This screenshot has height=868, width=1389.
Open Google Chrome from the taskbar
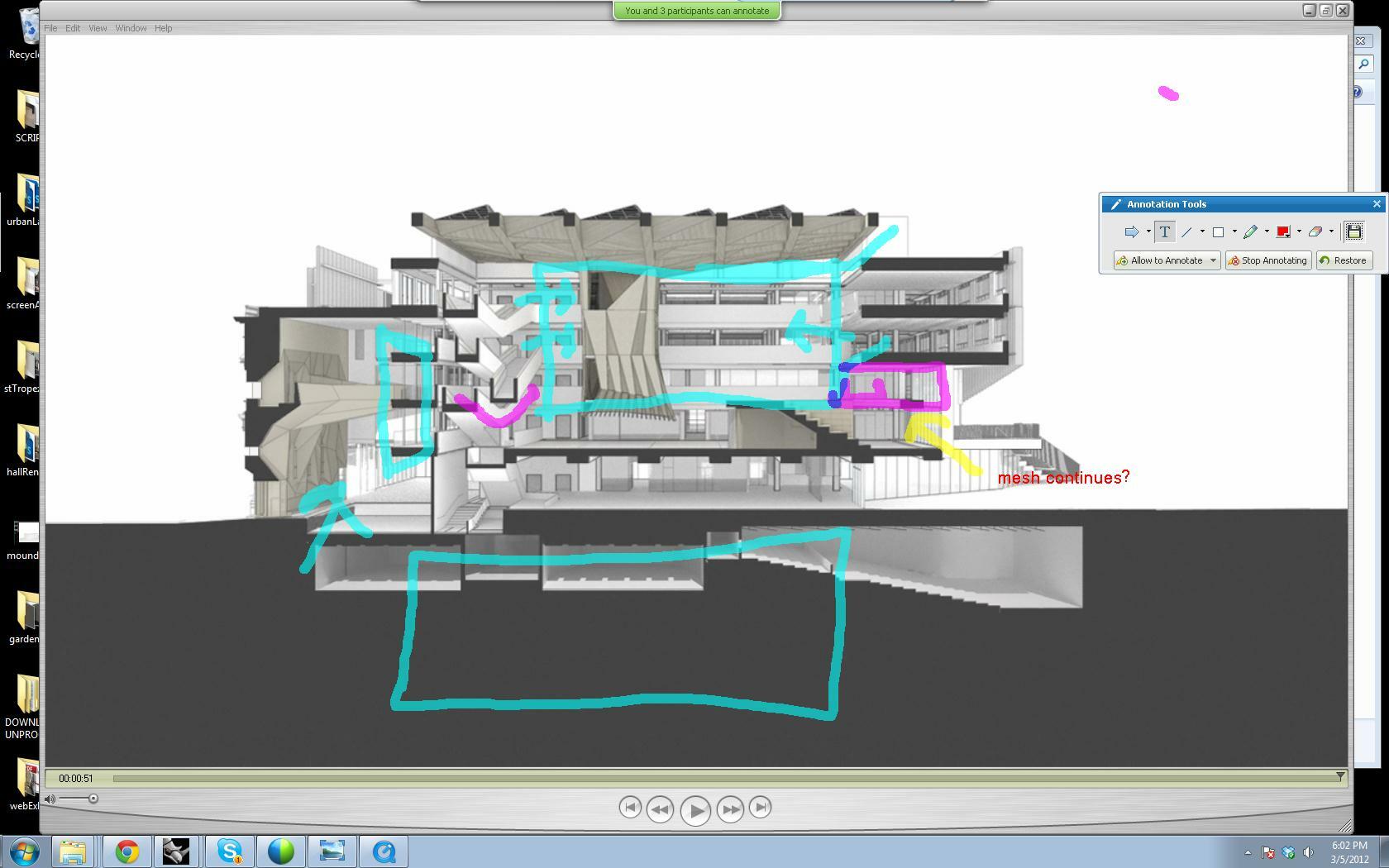tap(126, 851)
